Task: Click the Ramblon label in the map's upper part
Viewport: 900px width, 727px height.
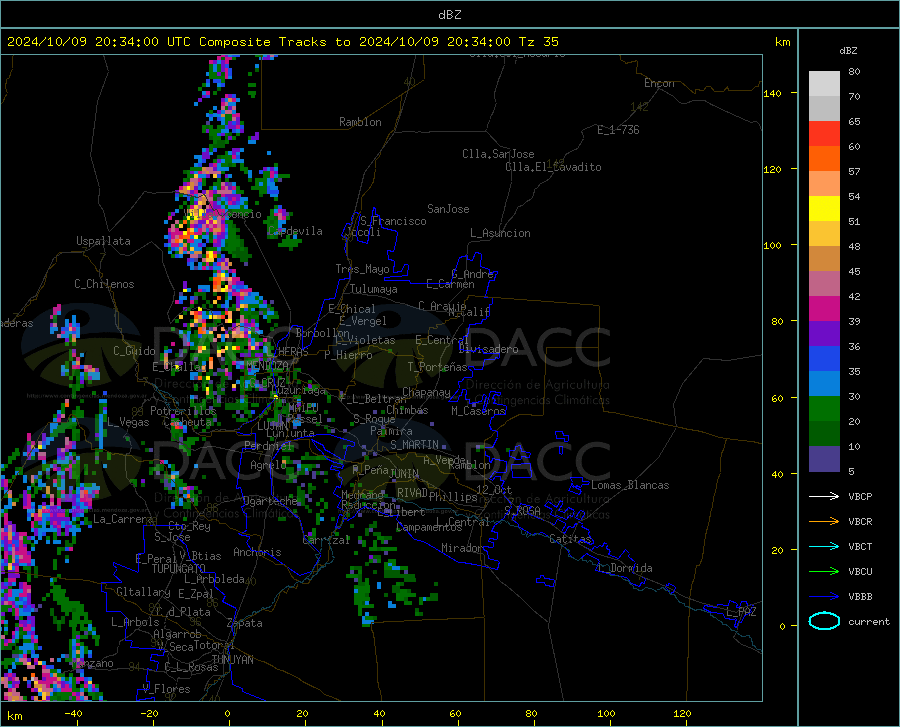Action: pos(360,122)
